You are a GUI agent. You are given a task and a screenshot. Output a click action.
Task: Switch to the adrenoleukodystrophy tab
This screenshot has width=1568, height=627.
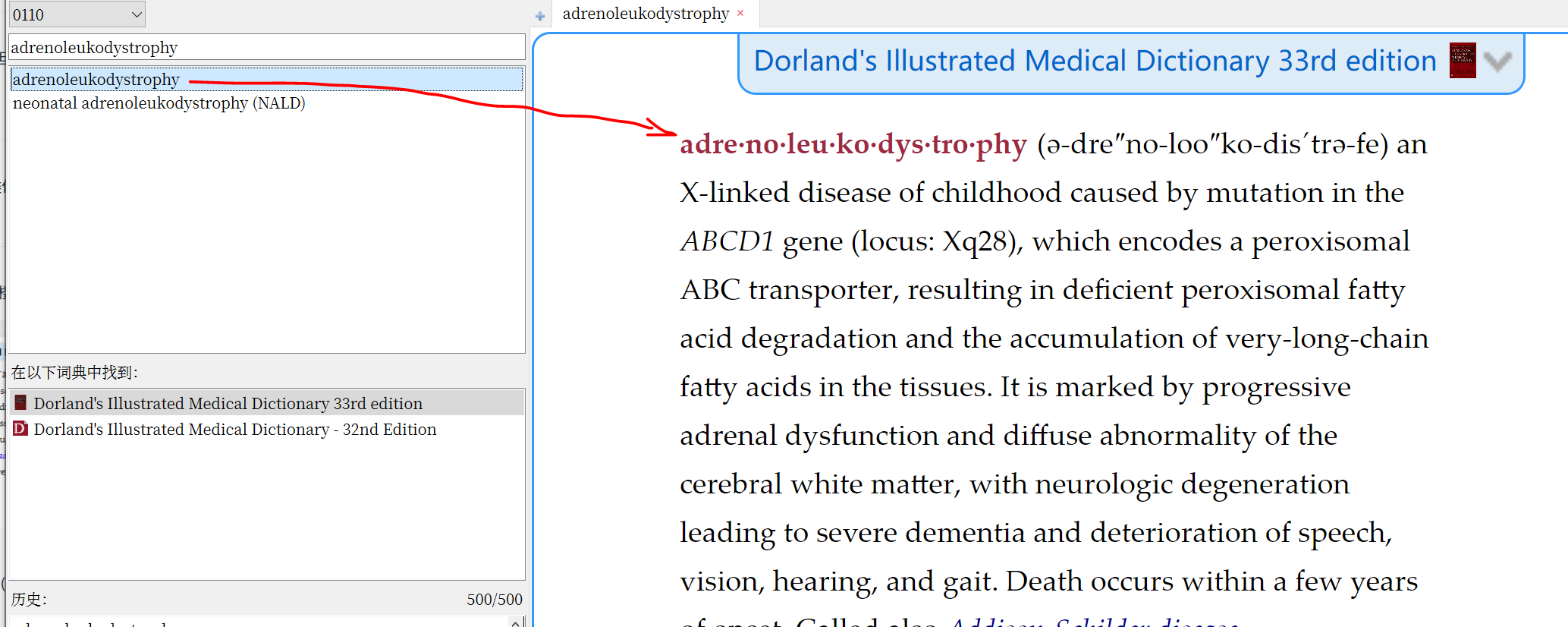click(645, 14)
